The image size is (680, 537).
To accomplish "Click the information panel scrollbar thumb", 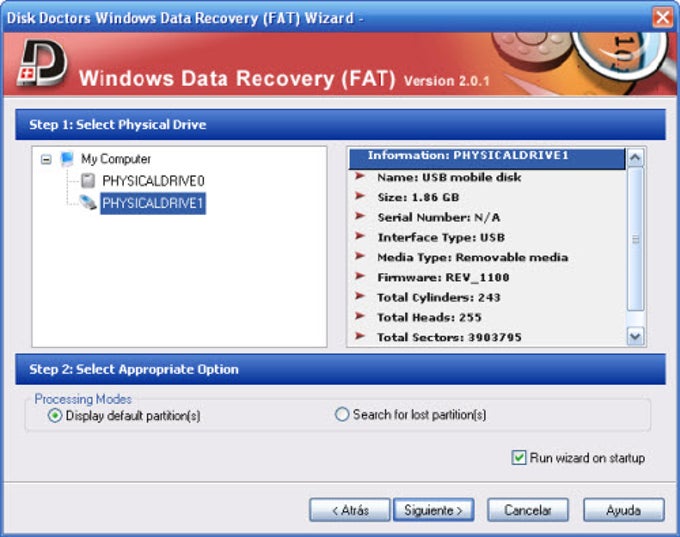I will click(635, 239).
